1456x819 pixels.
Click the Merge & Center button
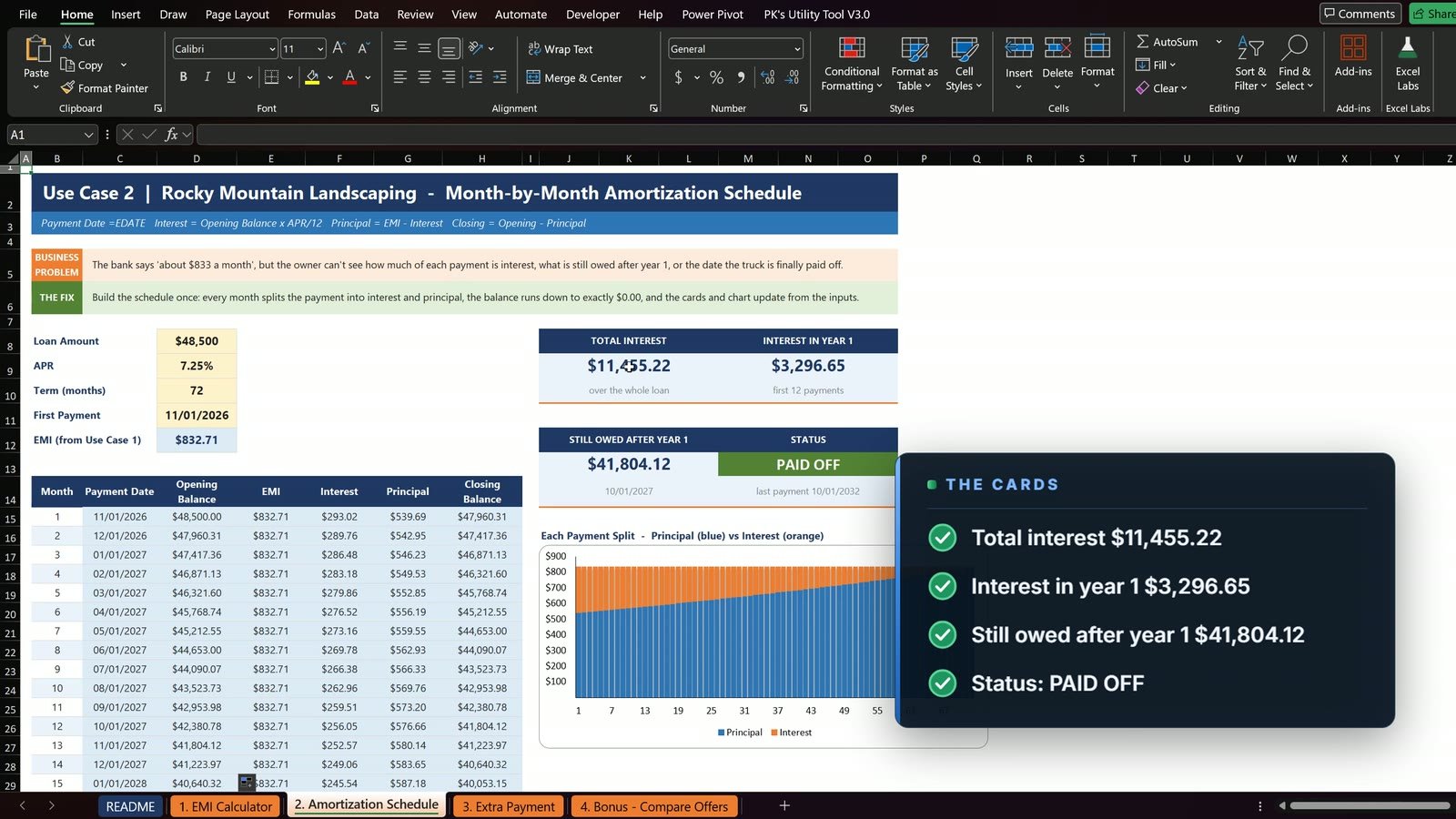click(575, 78)
